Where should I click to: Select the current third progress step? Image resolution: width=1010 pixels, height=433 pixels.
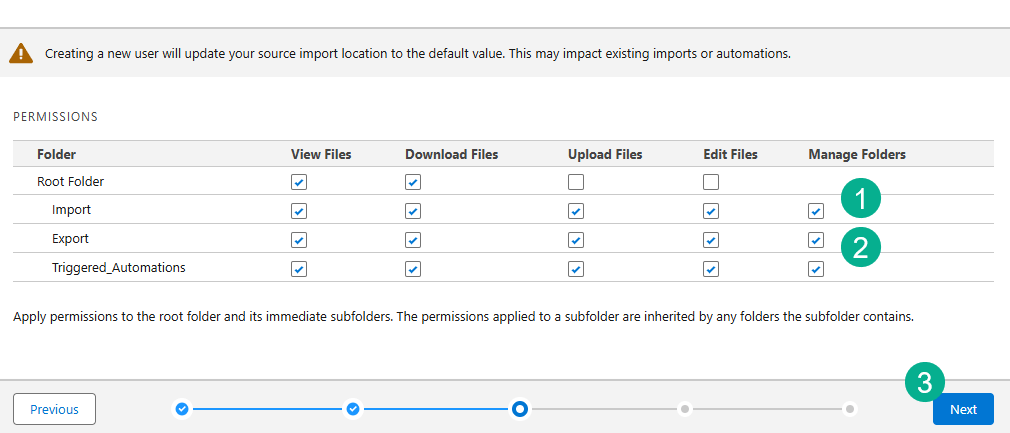(x=520, y=408)
